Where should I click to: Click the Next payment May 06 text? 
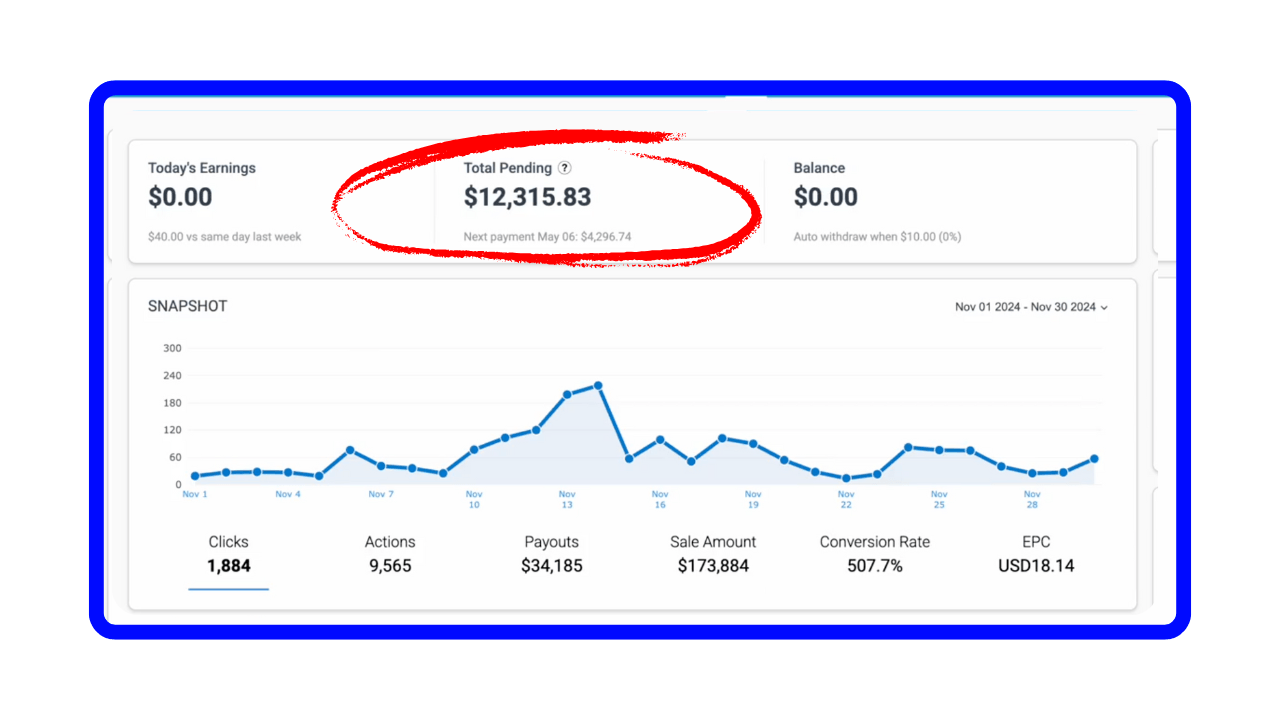(547, 237)
